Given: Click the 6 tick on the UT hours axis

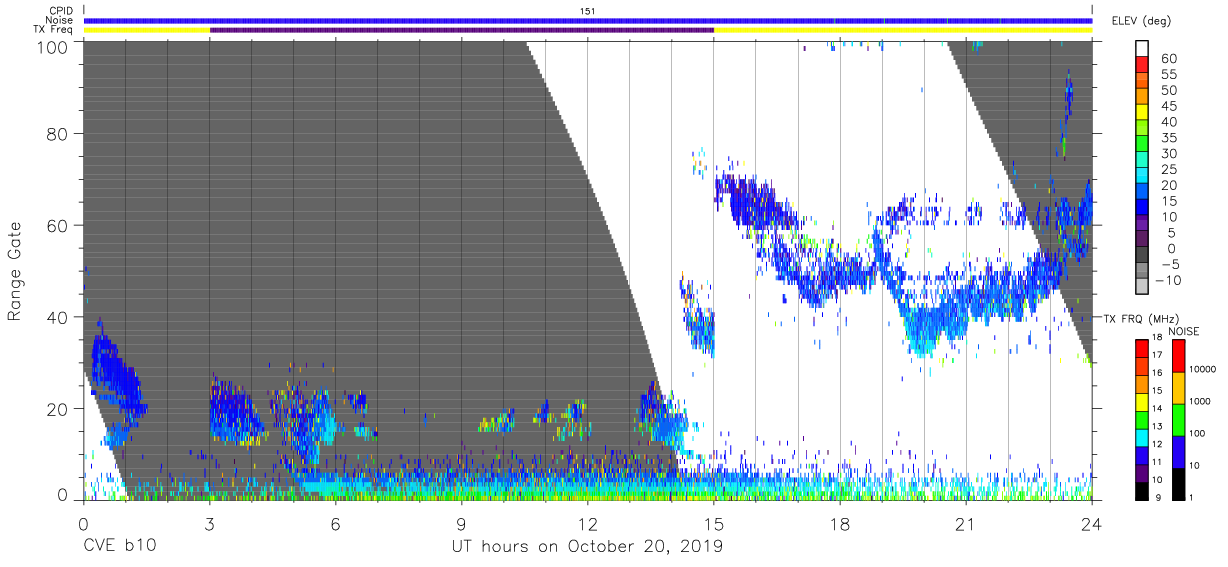Looking at the screenshot, I should click(x=336, y=523).
